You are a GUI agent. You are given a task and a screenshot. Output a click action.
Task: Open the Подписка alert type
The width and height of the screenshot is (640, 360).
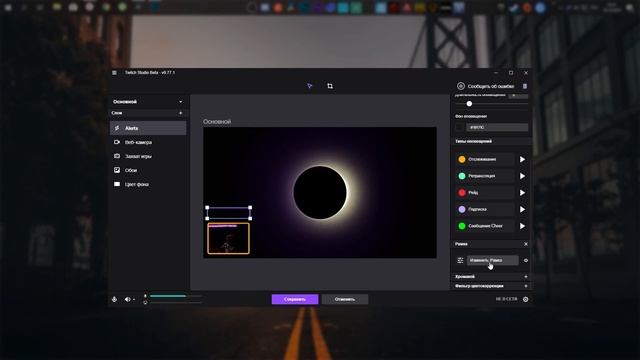coord(485,209)
